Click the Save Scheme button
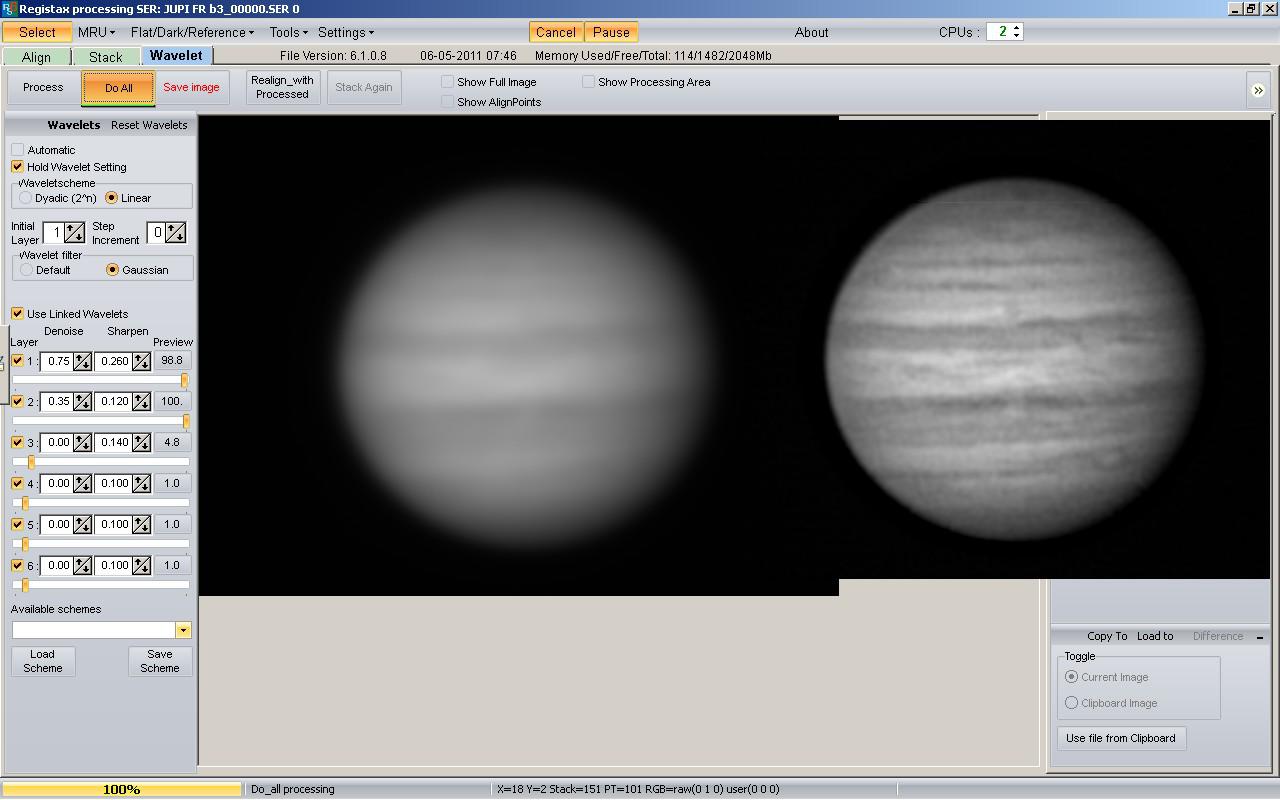The width and height of the screenshot is (1280, 800). pyautogui.click(x=160, y=661)
